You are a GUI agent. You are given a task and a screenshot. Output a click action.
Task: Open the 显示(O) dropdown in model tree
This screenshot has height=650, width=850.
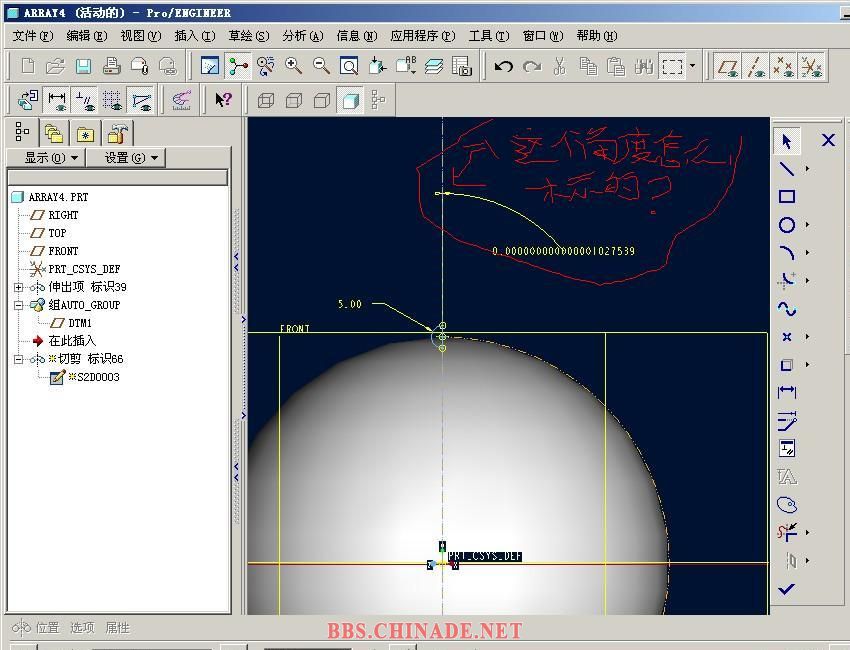(x=44, y=158)
